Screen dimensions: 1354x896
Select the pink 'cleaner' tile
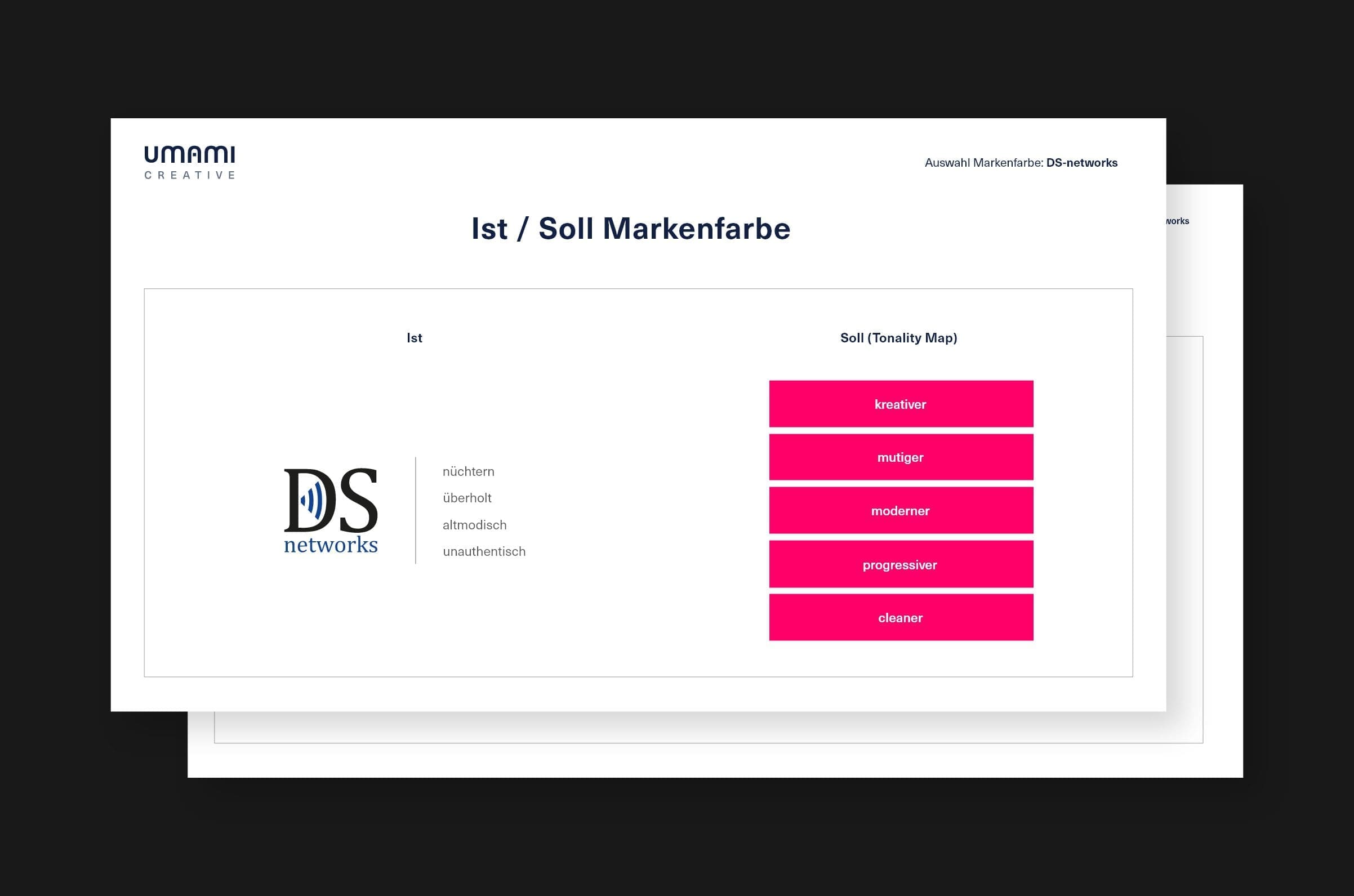pos(901,617)
